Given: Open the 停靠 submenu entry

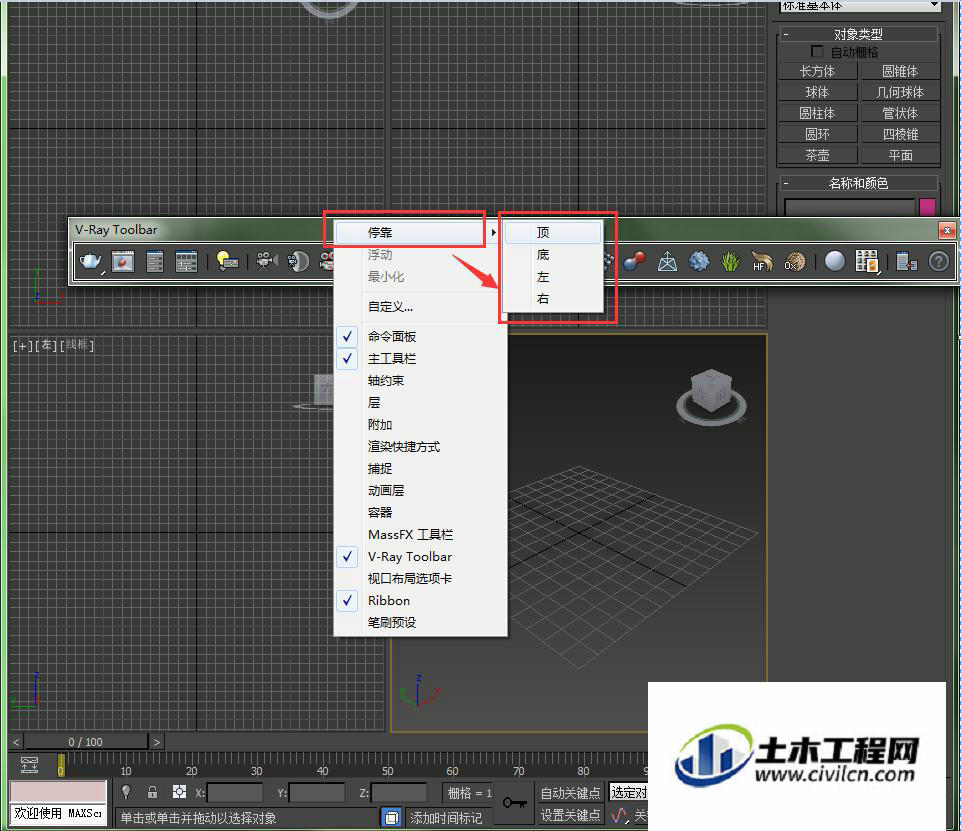Looking at the screenshot, I should point(417,233).
